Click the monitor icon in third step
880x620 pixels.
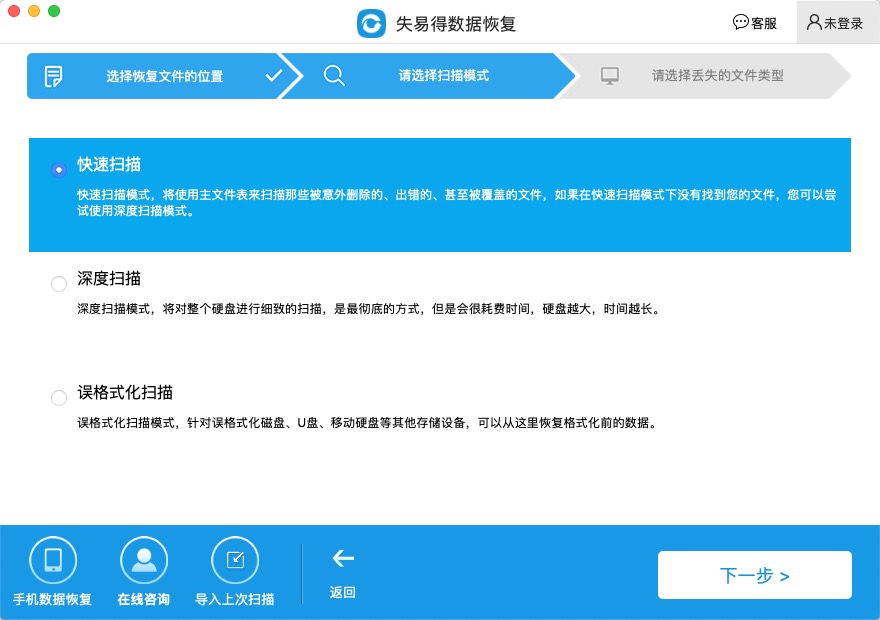[x=609, y=76]
